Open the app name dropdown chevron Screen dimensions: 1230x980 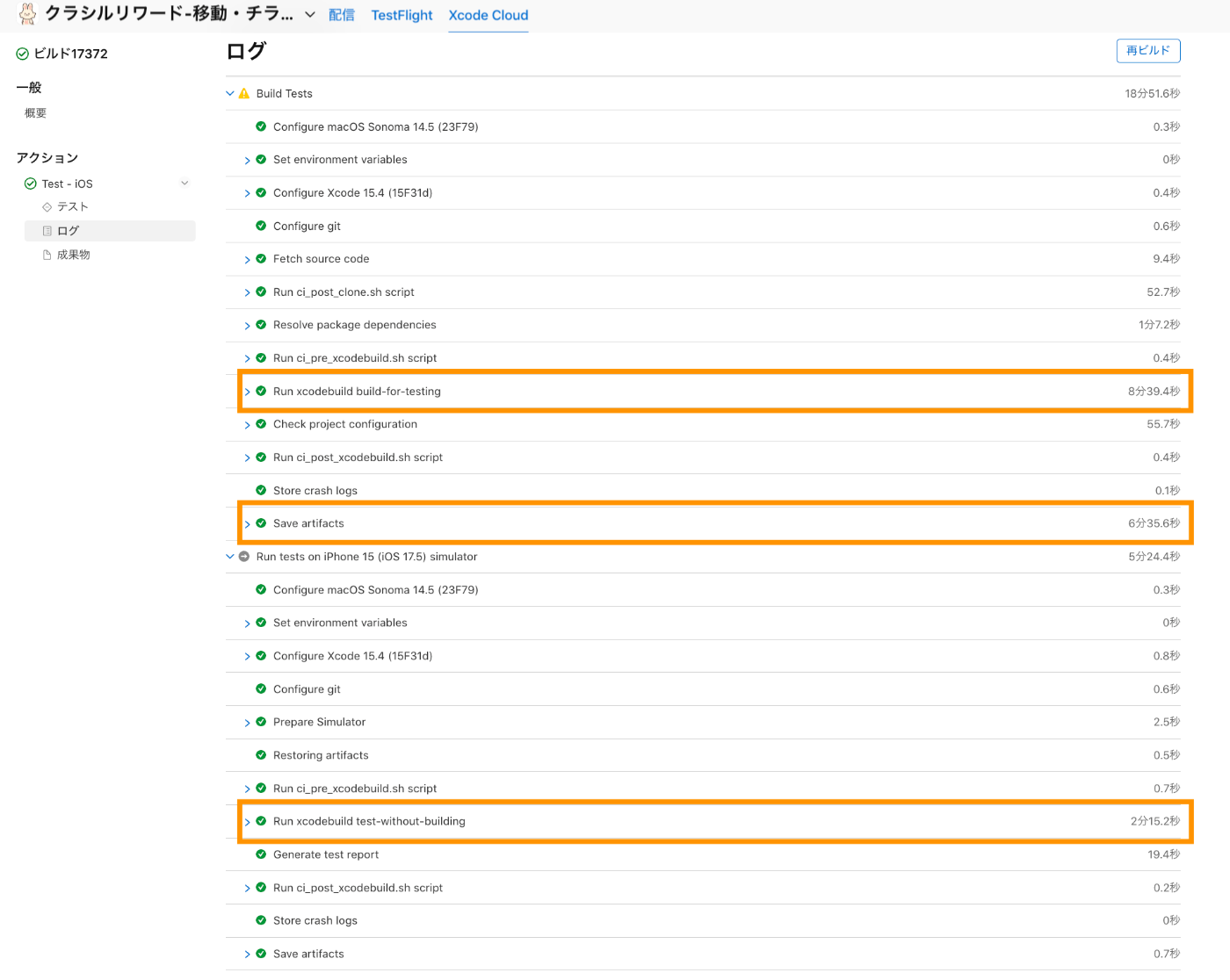pos(310,15)
